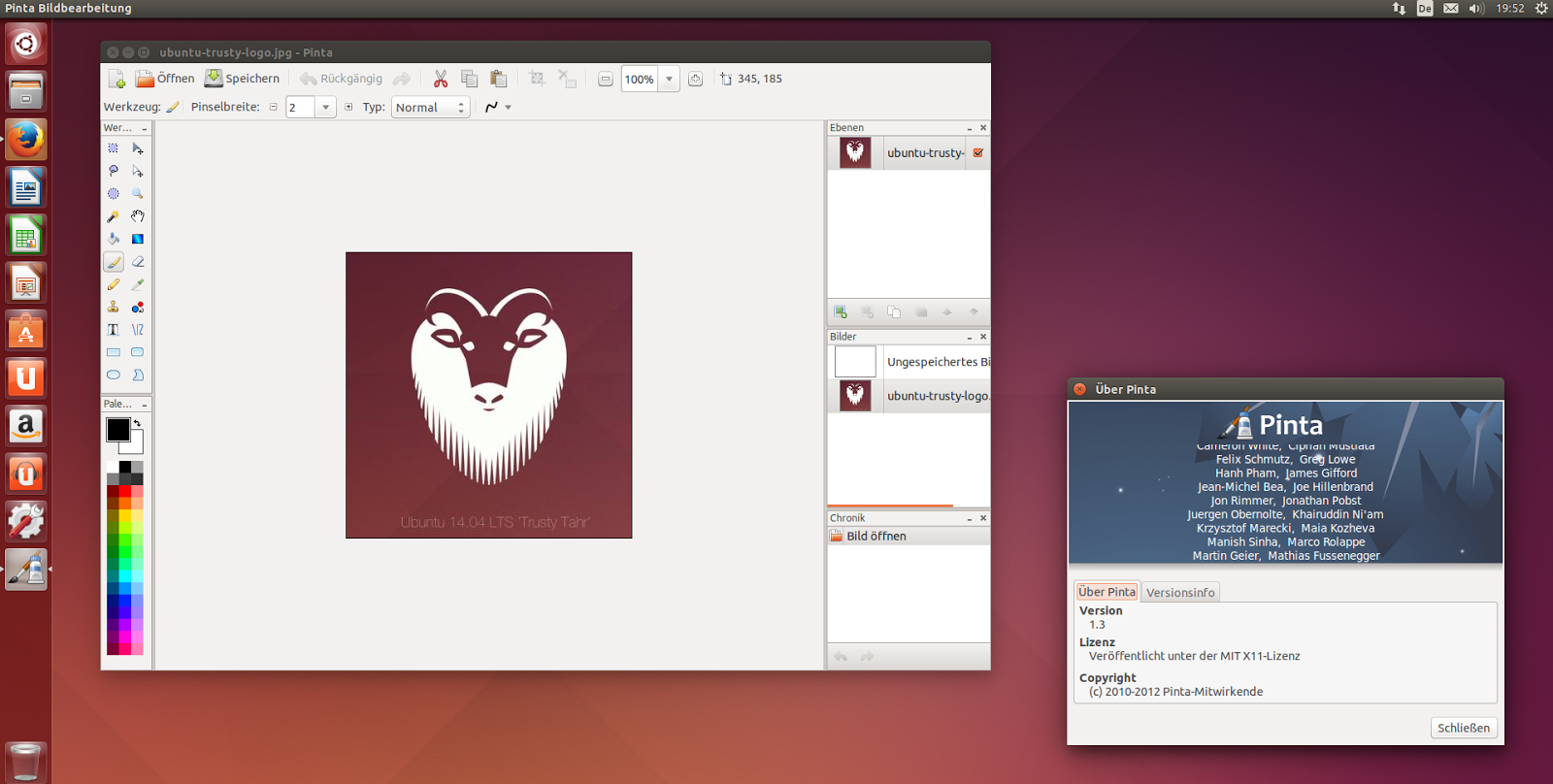Open the Pinselbreite dropdown arrow
Screen dimensions: 1553x784
pyautogui.click(x=326, y=107)
